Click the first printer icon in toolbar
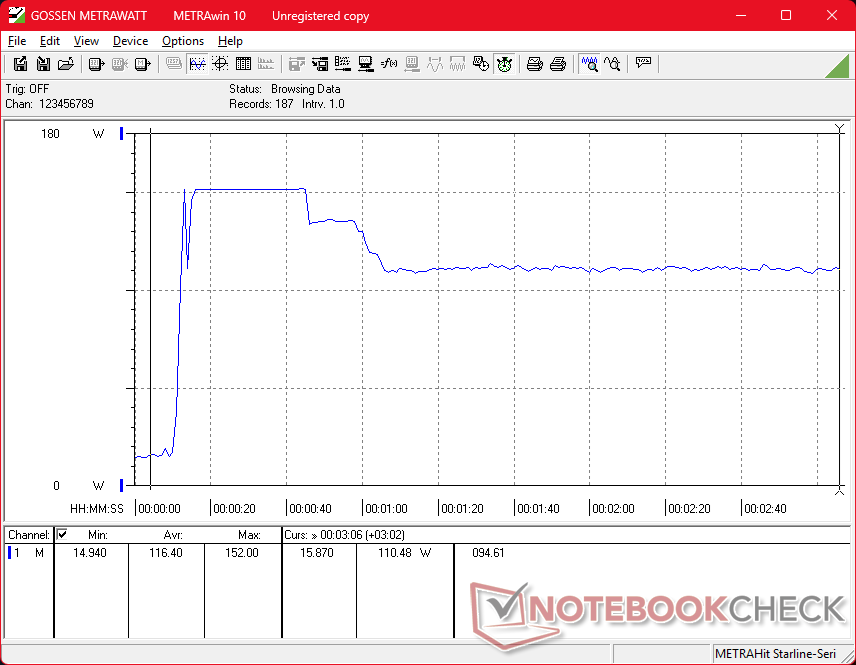The image size is (856, 665). click(535, 64)
